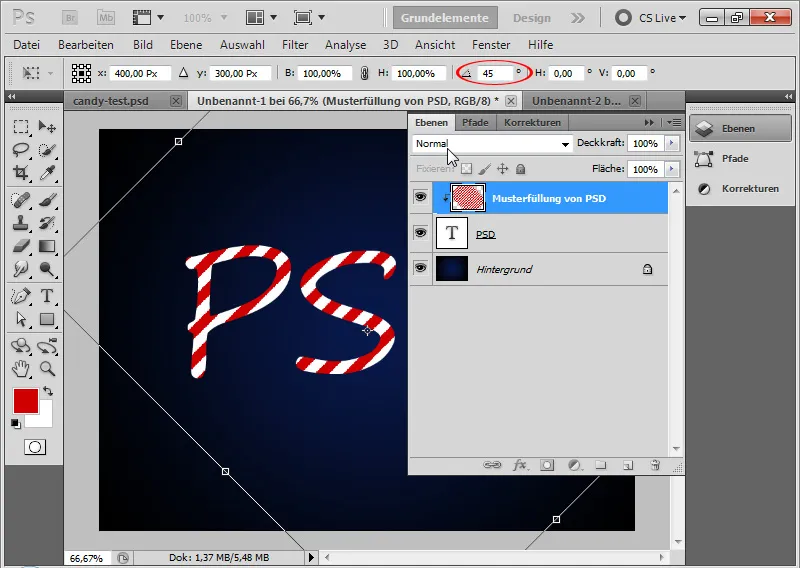Hide the Hintergrund layer
The height and width of the screenshot is (568, 800).
pyautogui.click(x=420, y=268)
